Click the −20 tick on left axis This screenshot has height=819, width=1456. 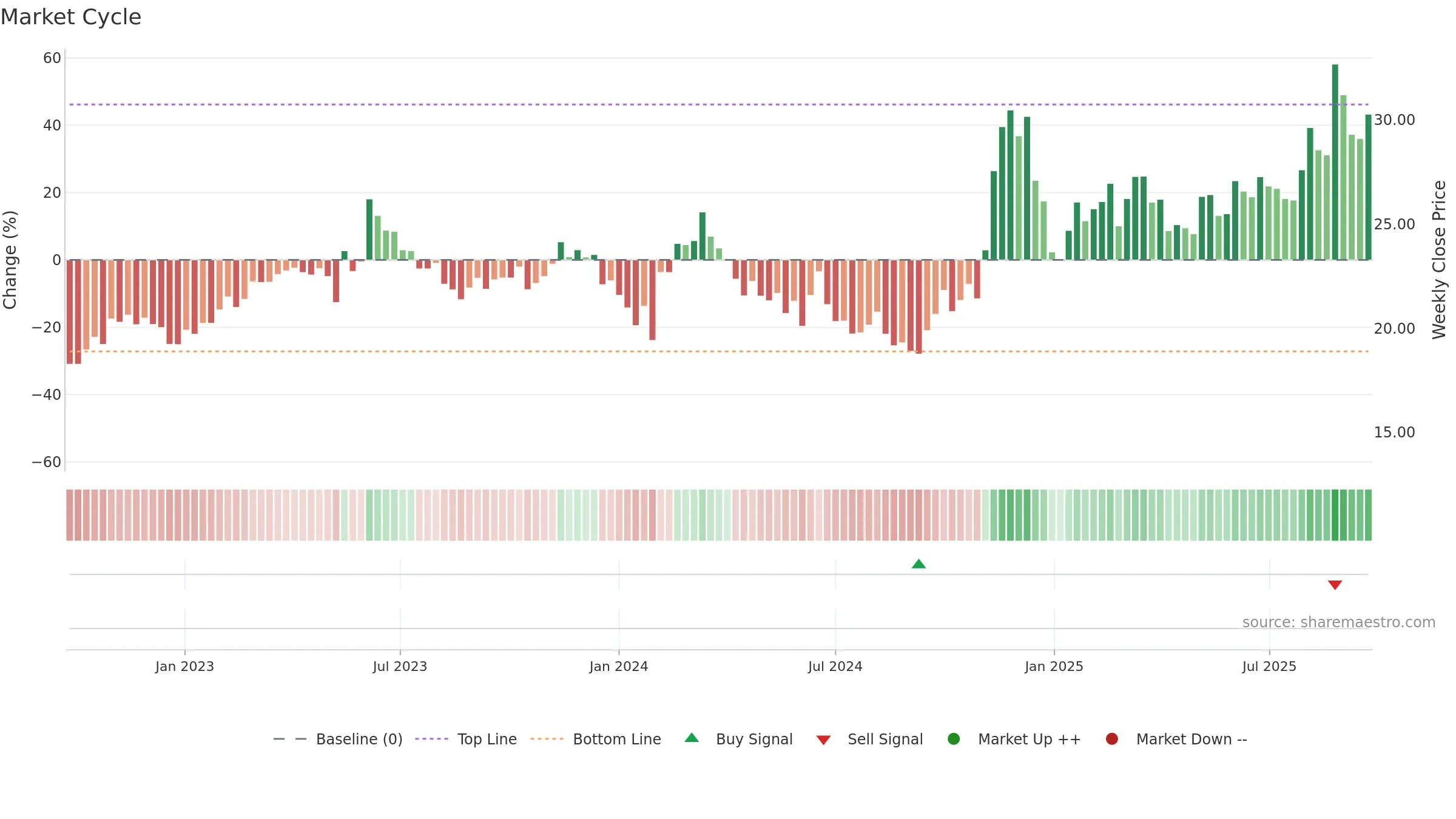point(47,328)
